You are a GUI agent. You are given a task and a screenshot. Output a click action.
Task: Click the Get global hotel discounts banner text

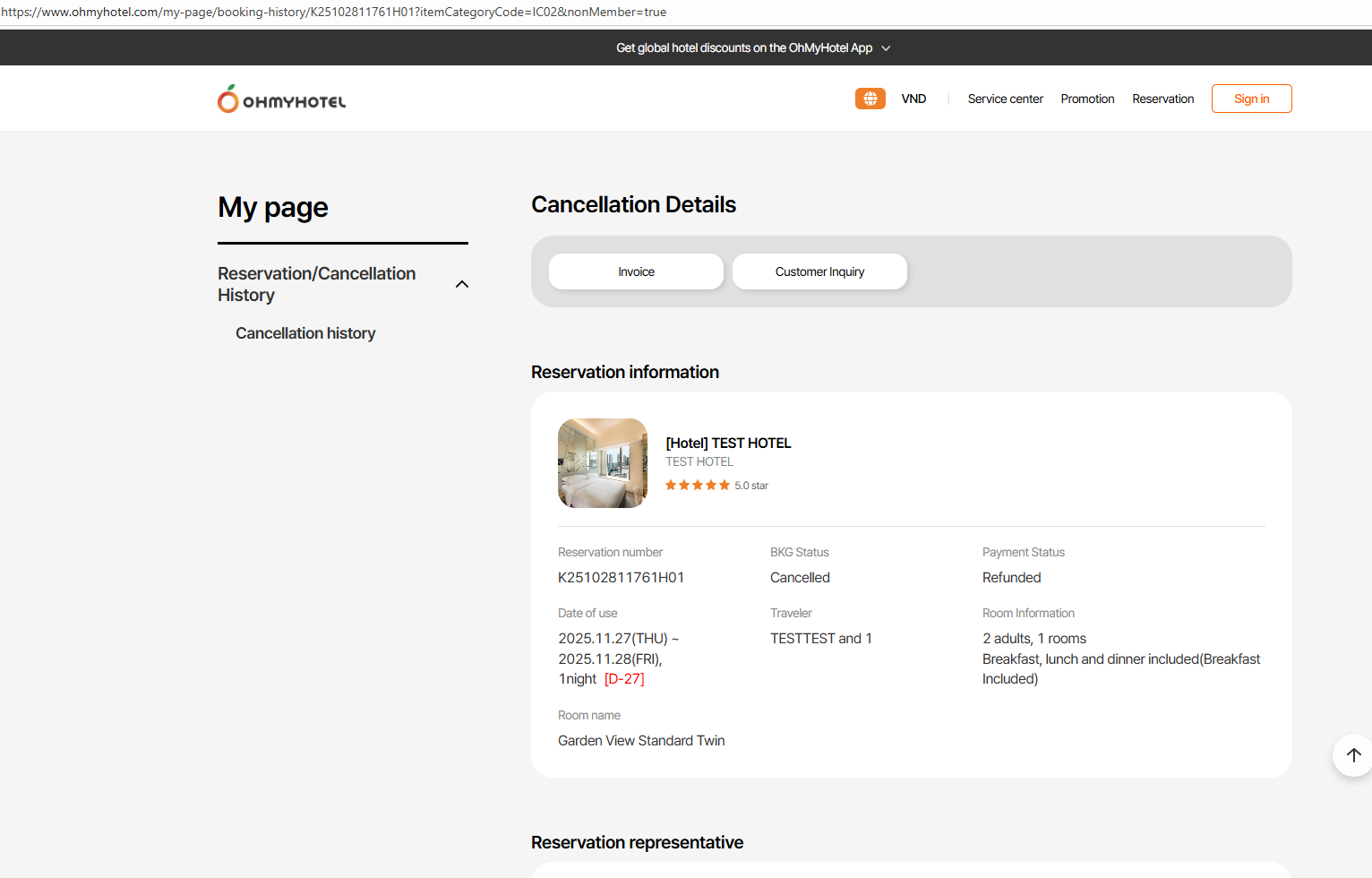click(x=743, y=48)
